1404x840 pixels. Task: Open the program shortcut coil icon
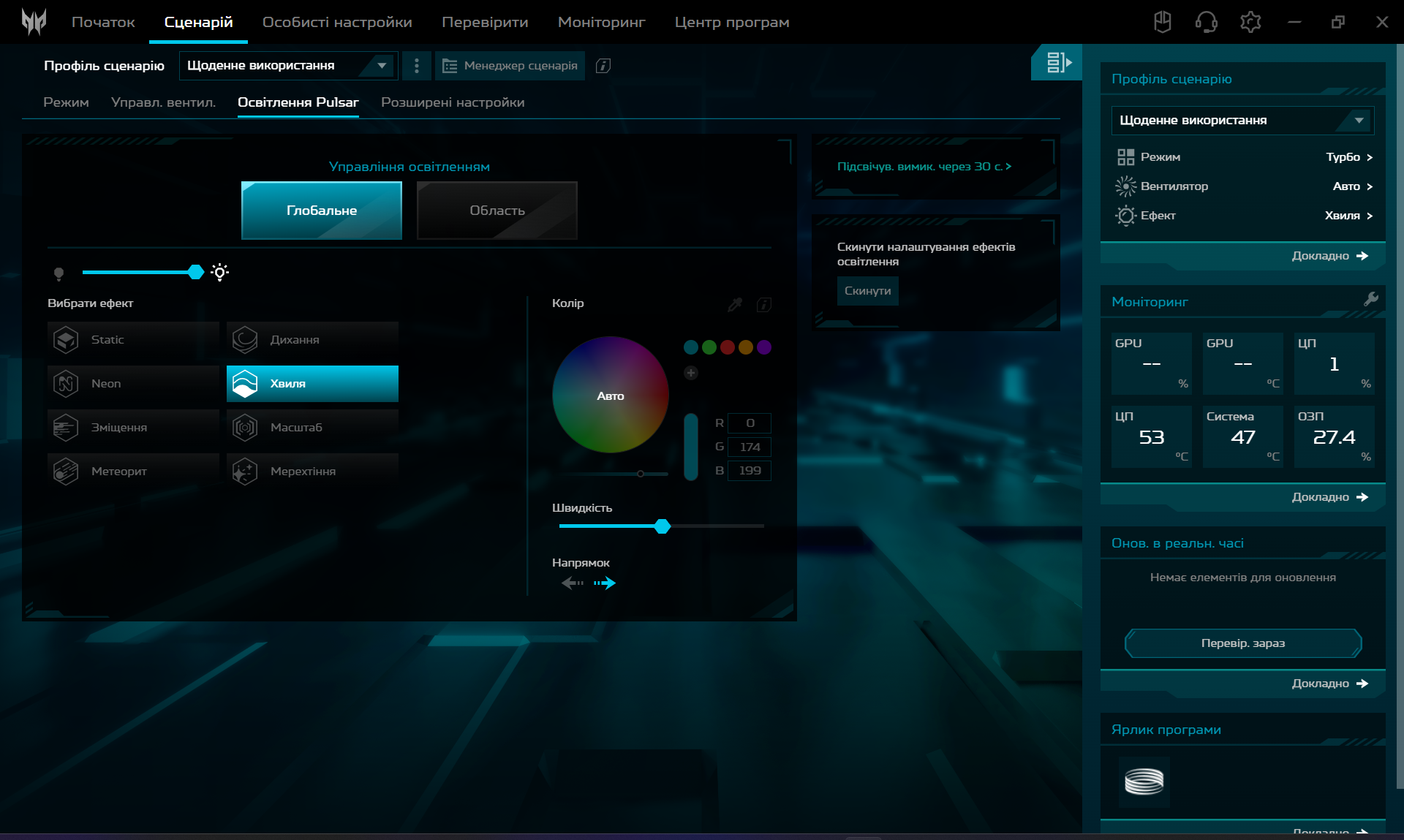[x=1144, y=782]
